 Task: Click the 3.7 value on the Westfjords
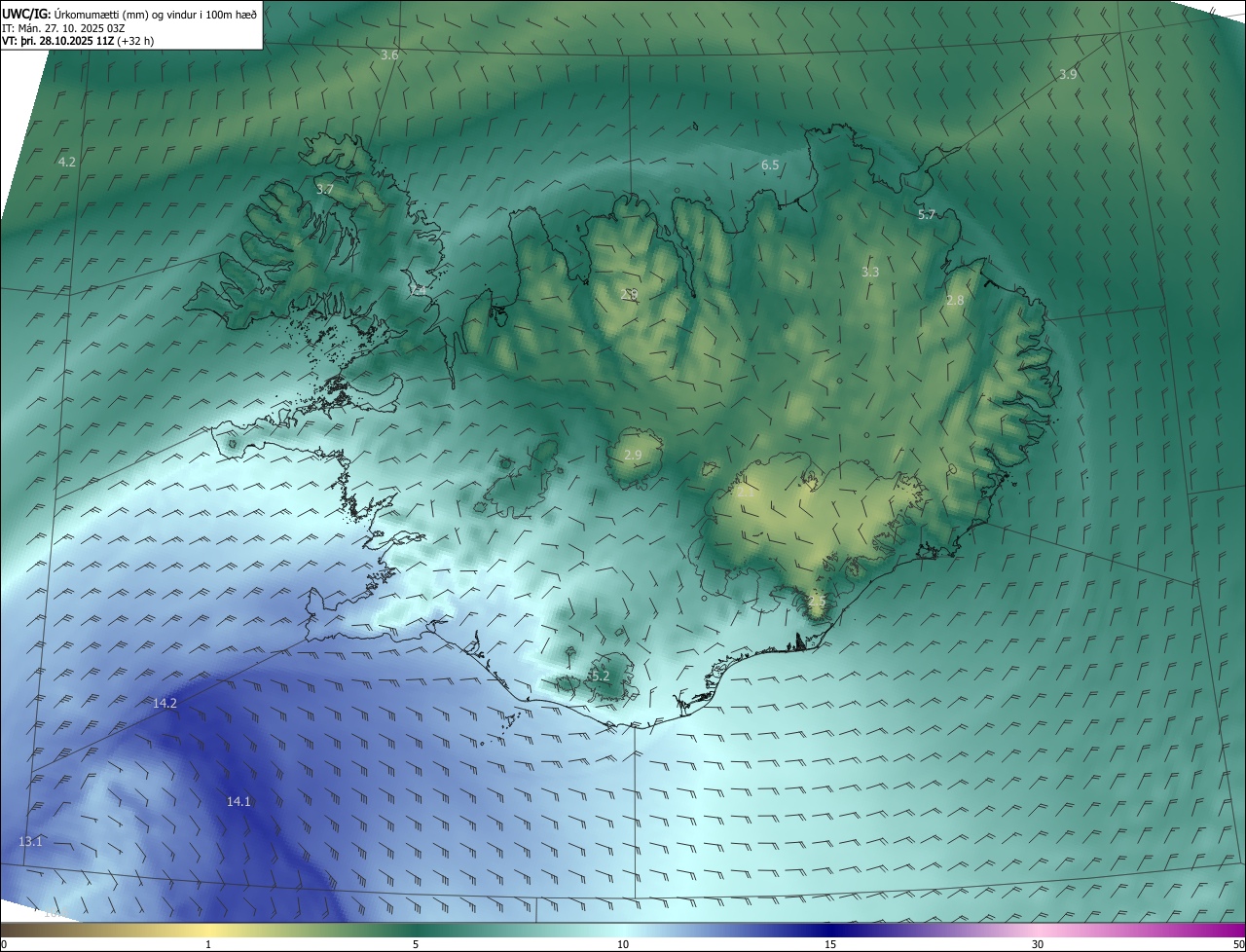(x=325, y=189)
